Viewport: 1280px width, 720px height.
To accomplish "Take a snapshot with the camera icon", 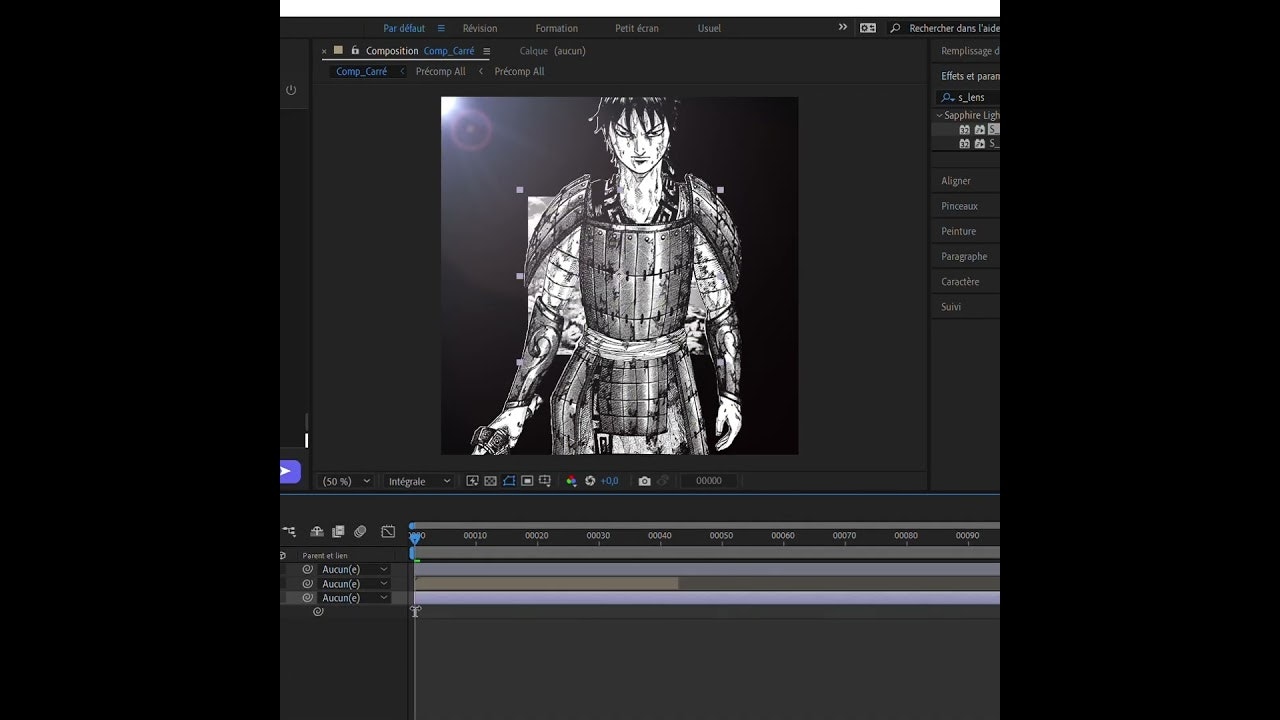I will pyautogui.click(x=644, y=481).
